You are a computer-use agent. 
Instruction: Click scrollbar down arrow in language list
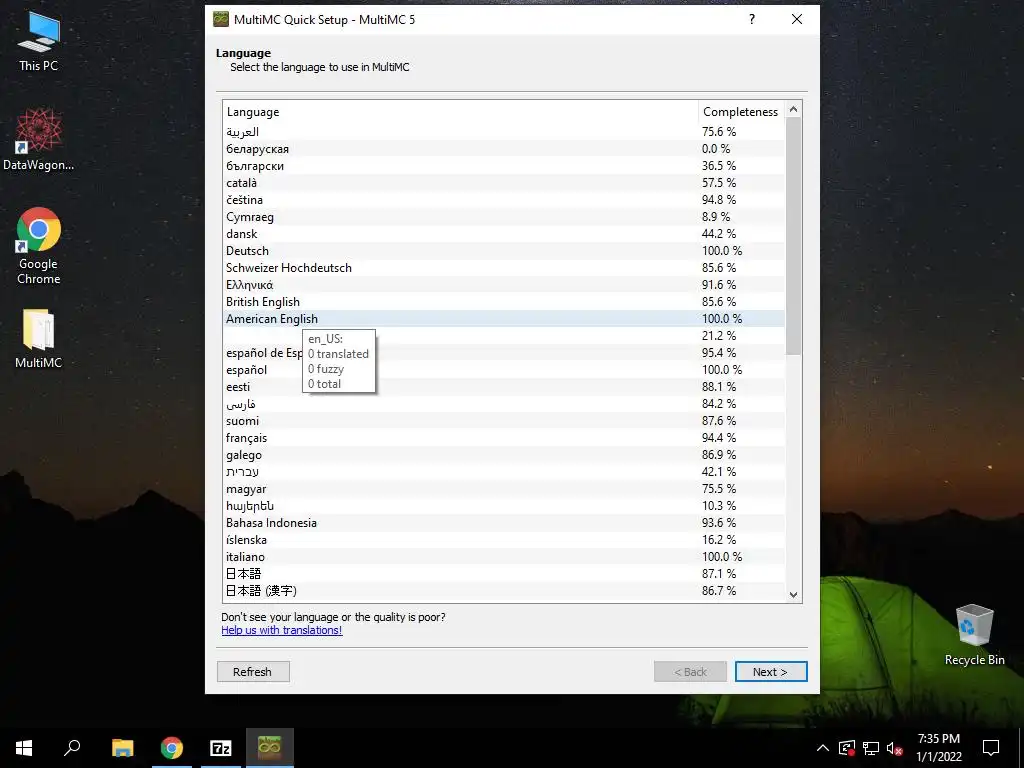(793, 594)
